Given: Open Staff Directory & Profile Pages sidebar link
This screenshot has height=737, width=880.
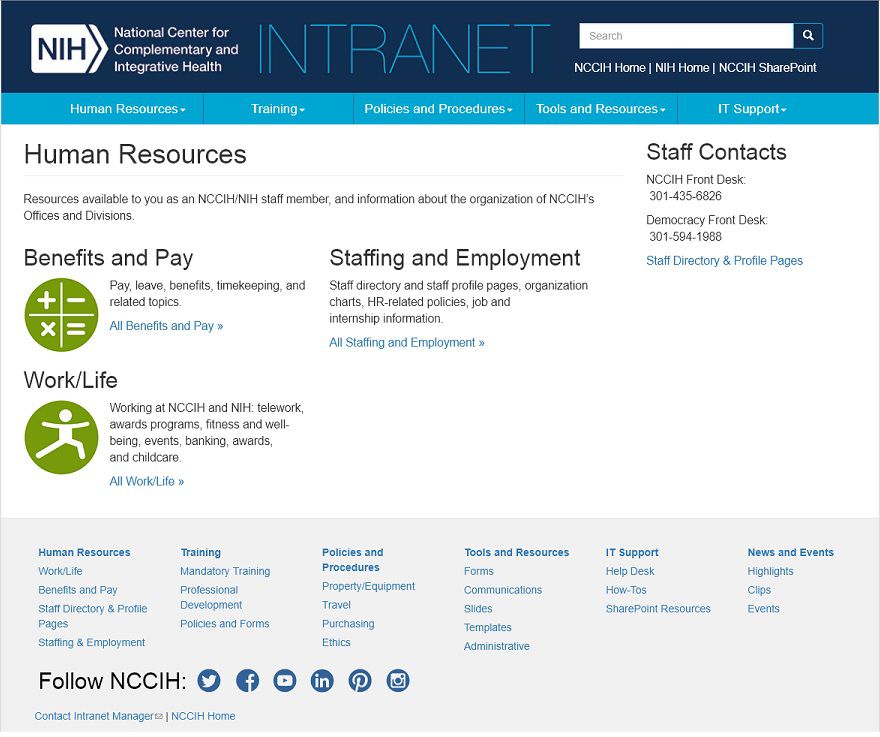Looking at the screenshot, I should point(724,260).
